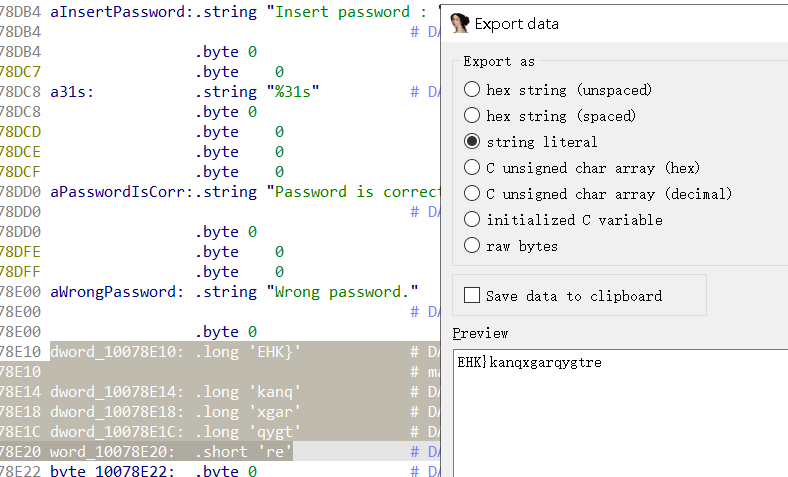
Task: Click the Export data dialog icon
Action: [459, 24]
